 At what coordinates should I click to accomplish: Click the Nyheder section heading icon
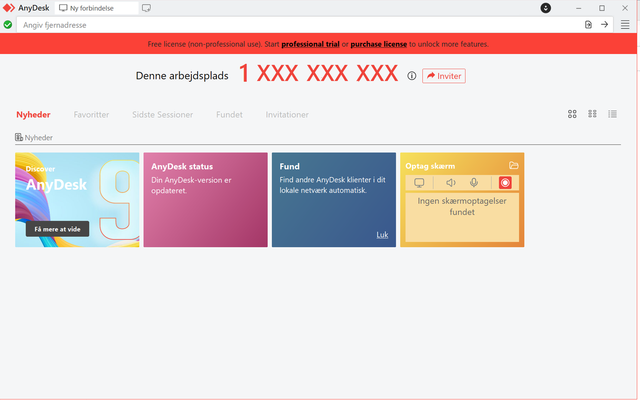[19, 137]
